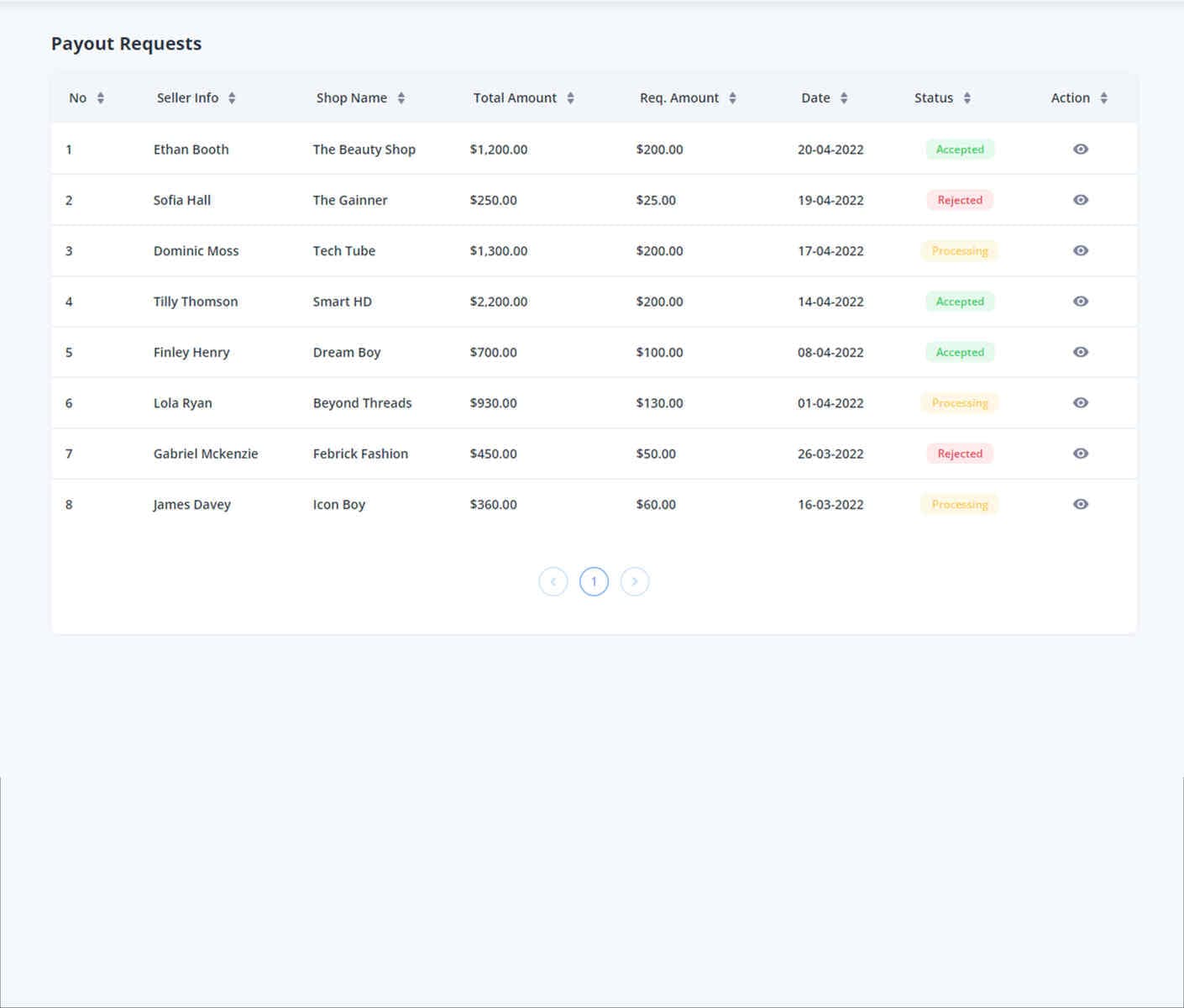Sort the table by Seller Info
Viewport: 1184px width, 1008px height.
[233, 97]
